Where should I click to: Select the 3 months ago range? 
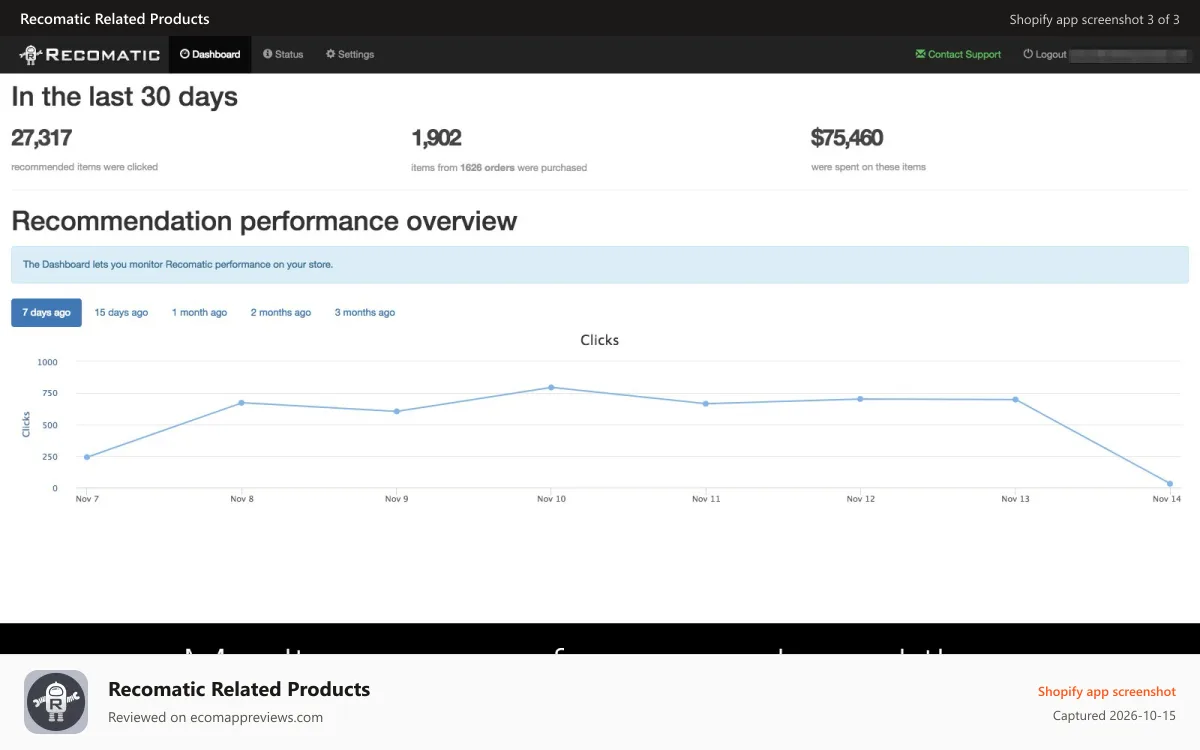tap(364, 312)
